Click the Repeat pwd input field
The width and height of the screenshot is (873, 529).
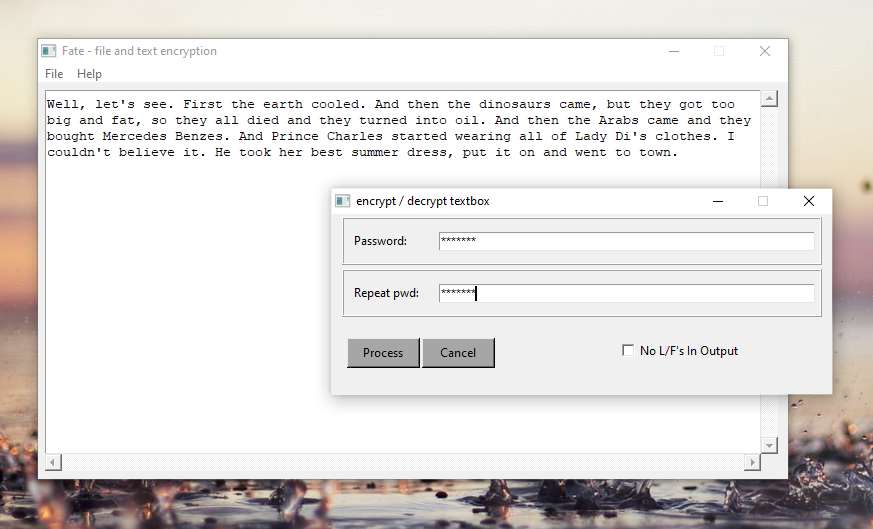pos(626,293)
